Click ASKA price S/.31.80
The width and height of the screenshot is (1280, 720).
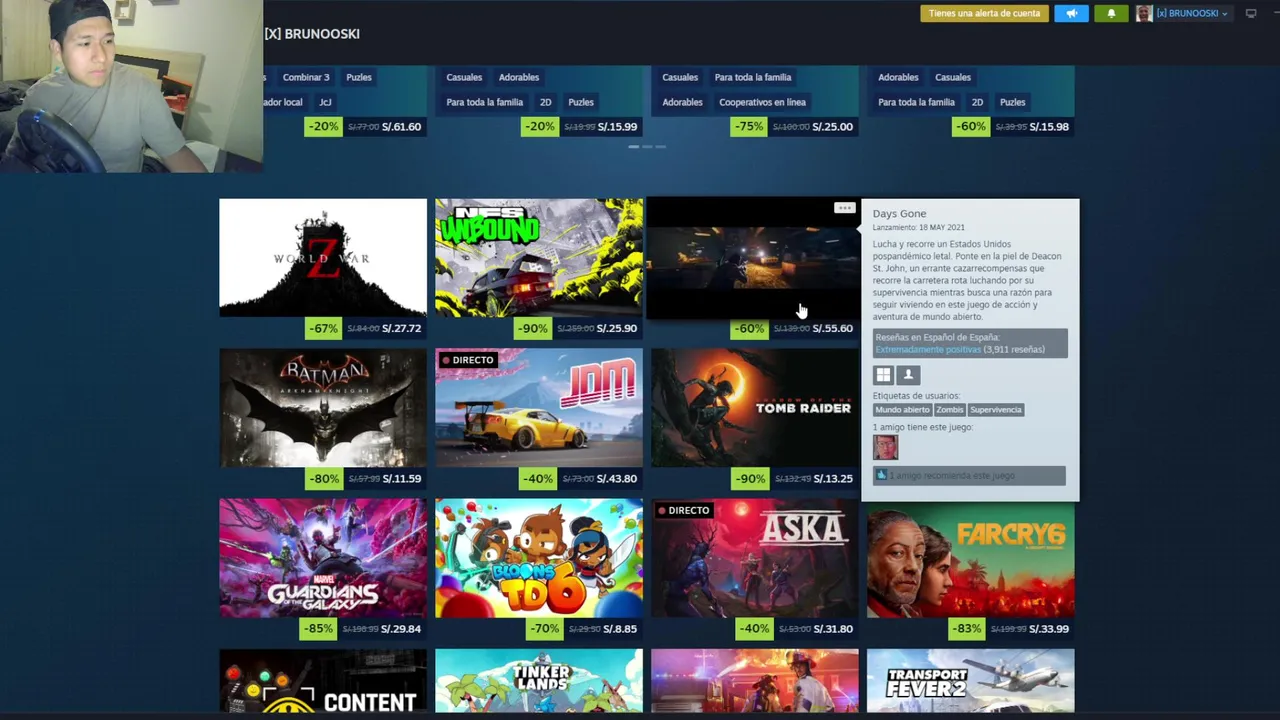(x=833, y=629)
